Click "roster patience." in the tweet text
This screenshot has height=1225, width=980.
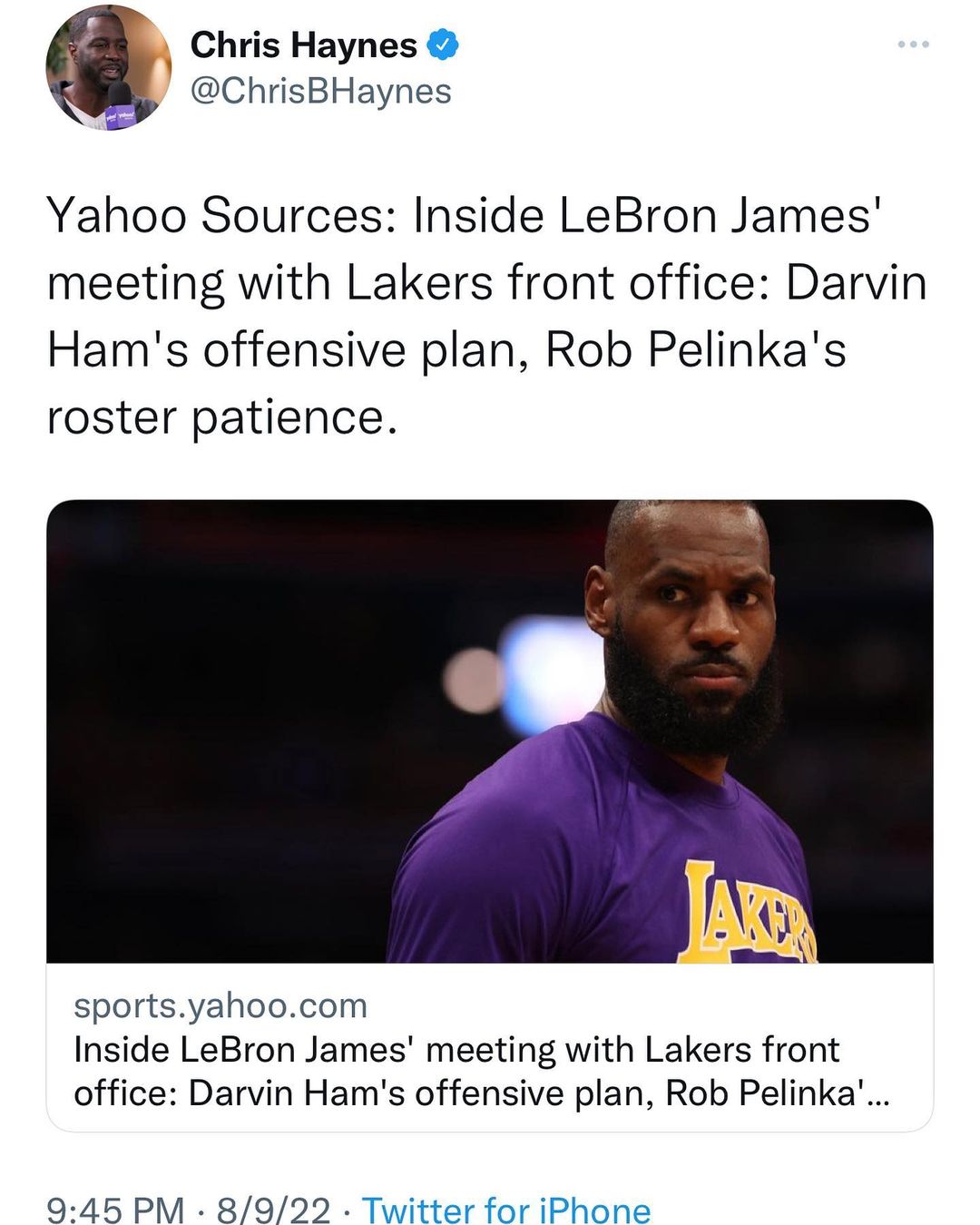pyautogui.click(x=222, y=417)
